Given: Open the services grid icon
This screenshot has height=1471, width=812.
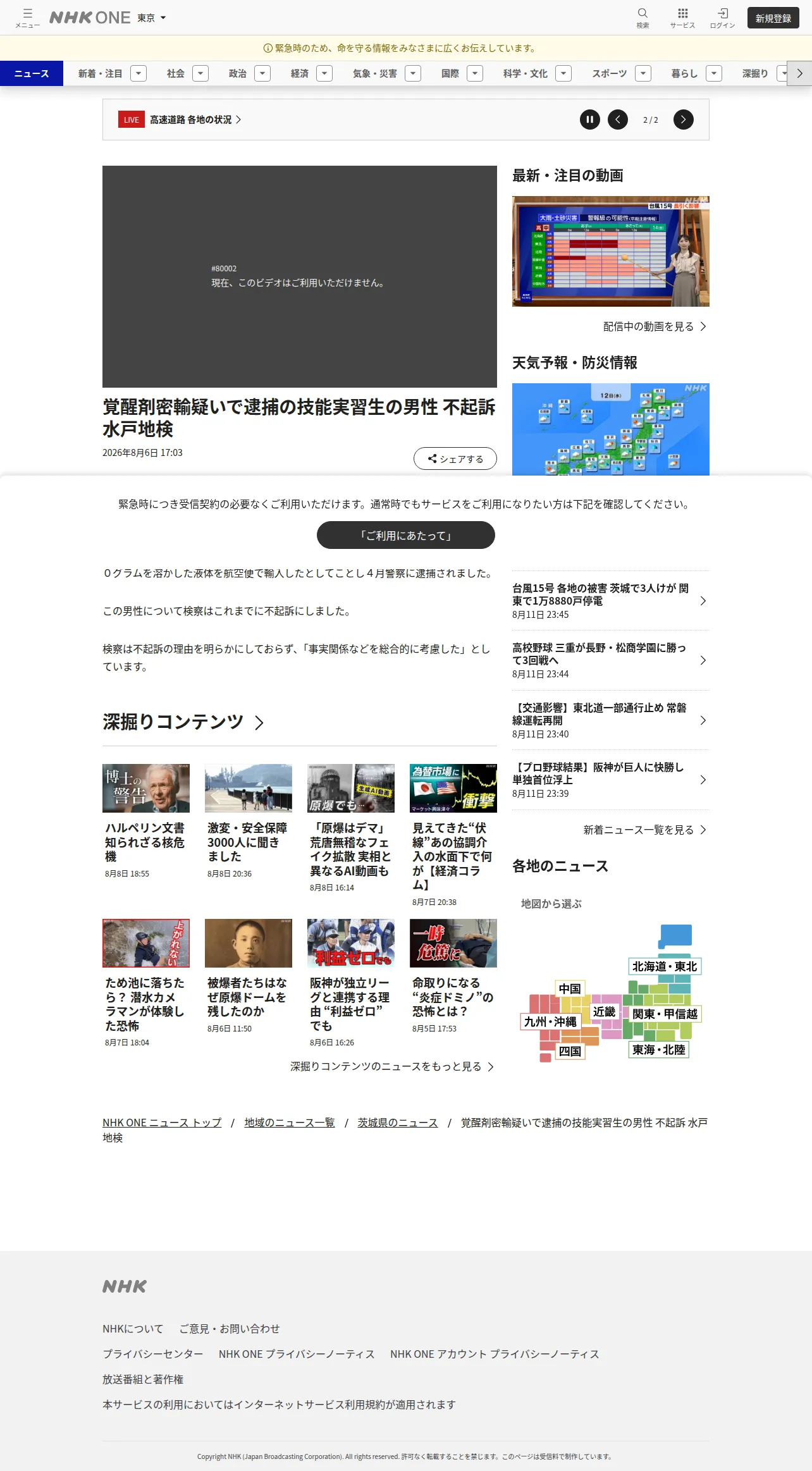Looking at the screenshot, I should [682, 18].
